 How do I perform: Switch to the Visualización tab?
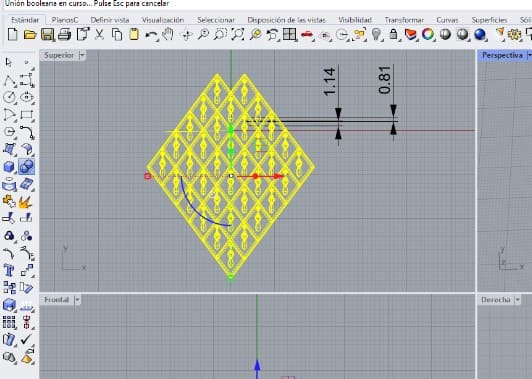point(163,20)
